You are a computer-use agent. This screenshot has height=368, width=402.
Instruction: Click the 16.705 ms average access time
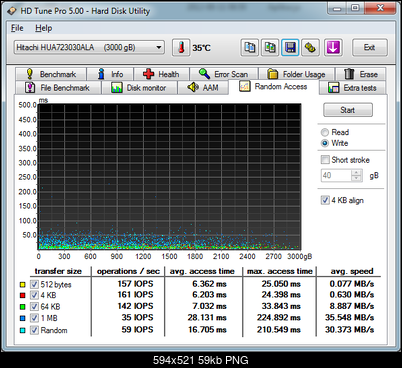pyautogui.click(x=207, y=330)
